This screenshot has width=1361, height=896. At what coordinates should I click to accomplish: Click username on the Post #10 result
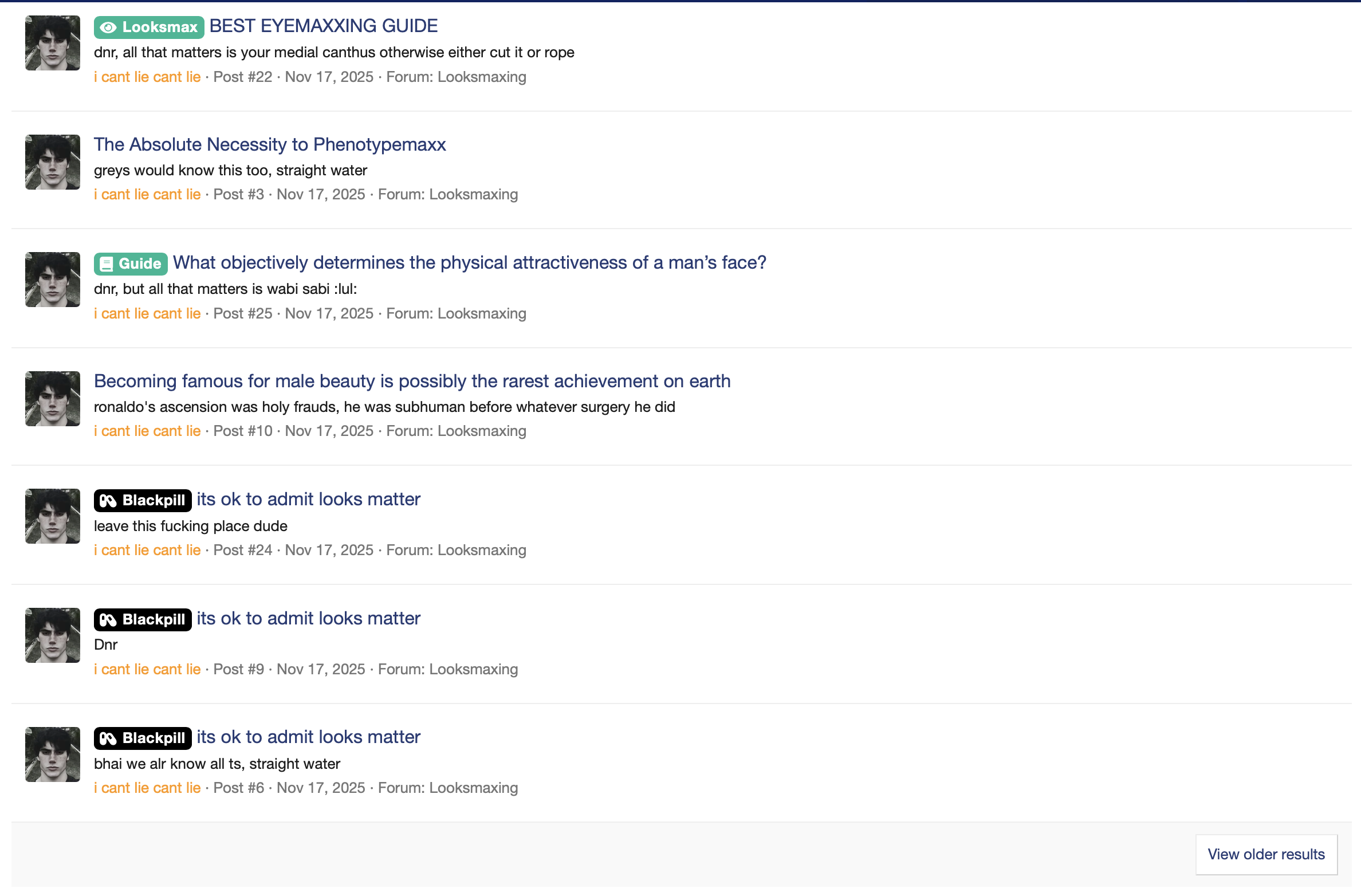pos(147,431)
